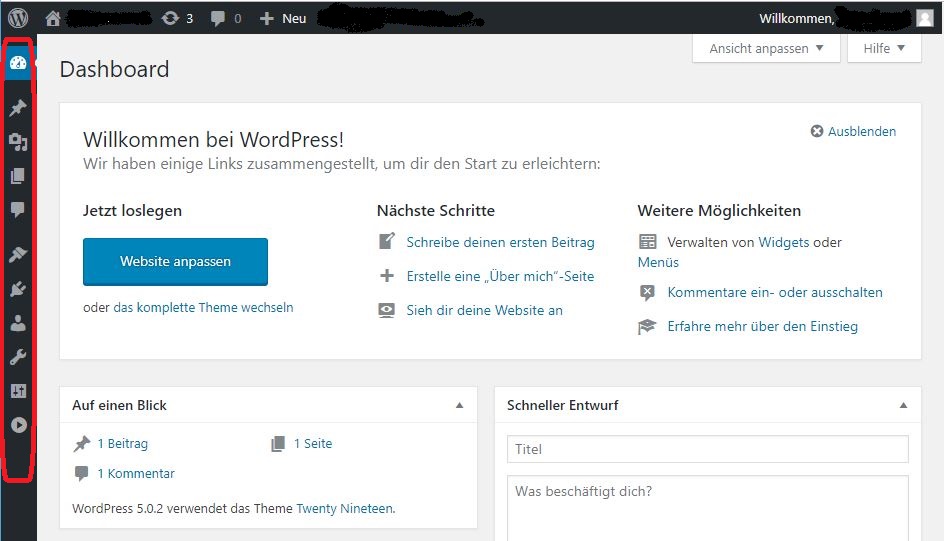Click Erstelle eine Über mich-Seite link

point(500,276)
